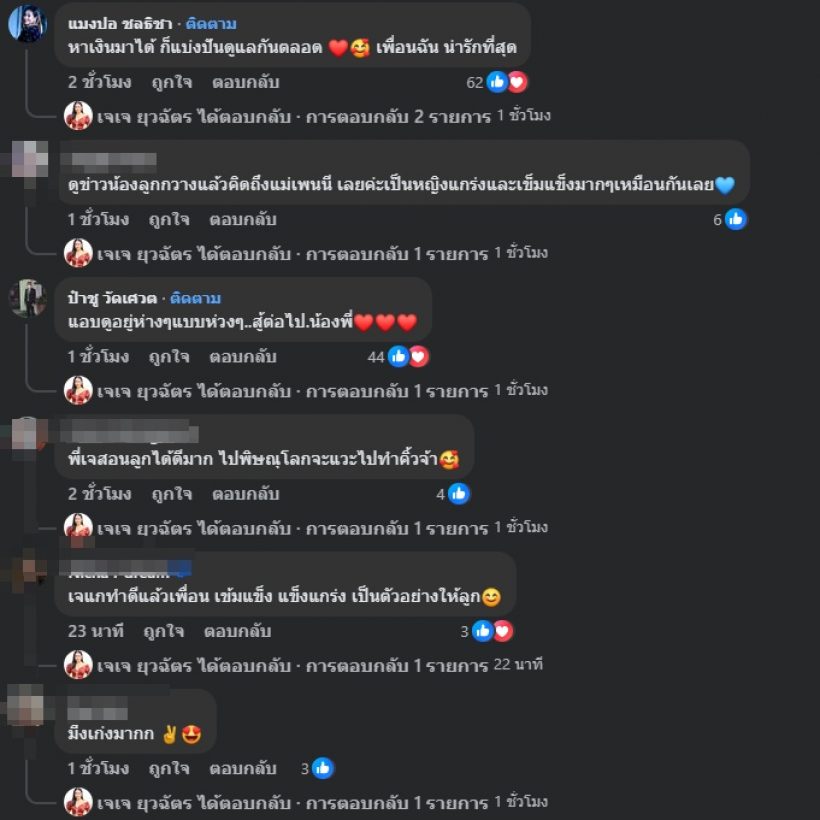
Task: Open แมงปอ ชลธิชา profile picture
Action: point(28,24)
